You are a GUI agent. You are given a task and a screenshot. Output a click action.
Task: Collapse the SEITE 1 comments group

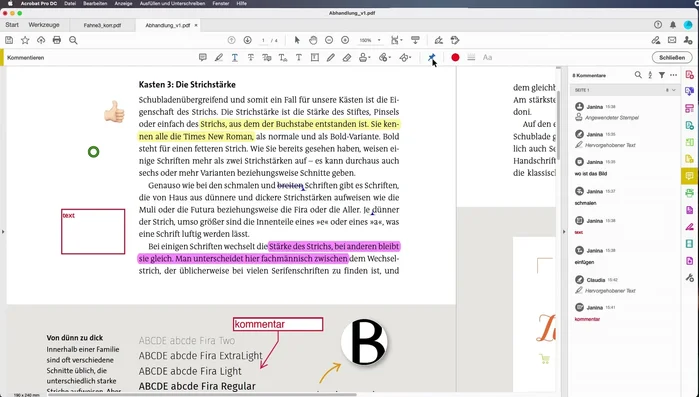tap(674, 90)
